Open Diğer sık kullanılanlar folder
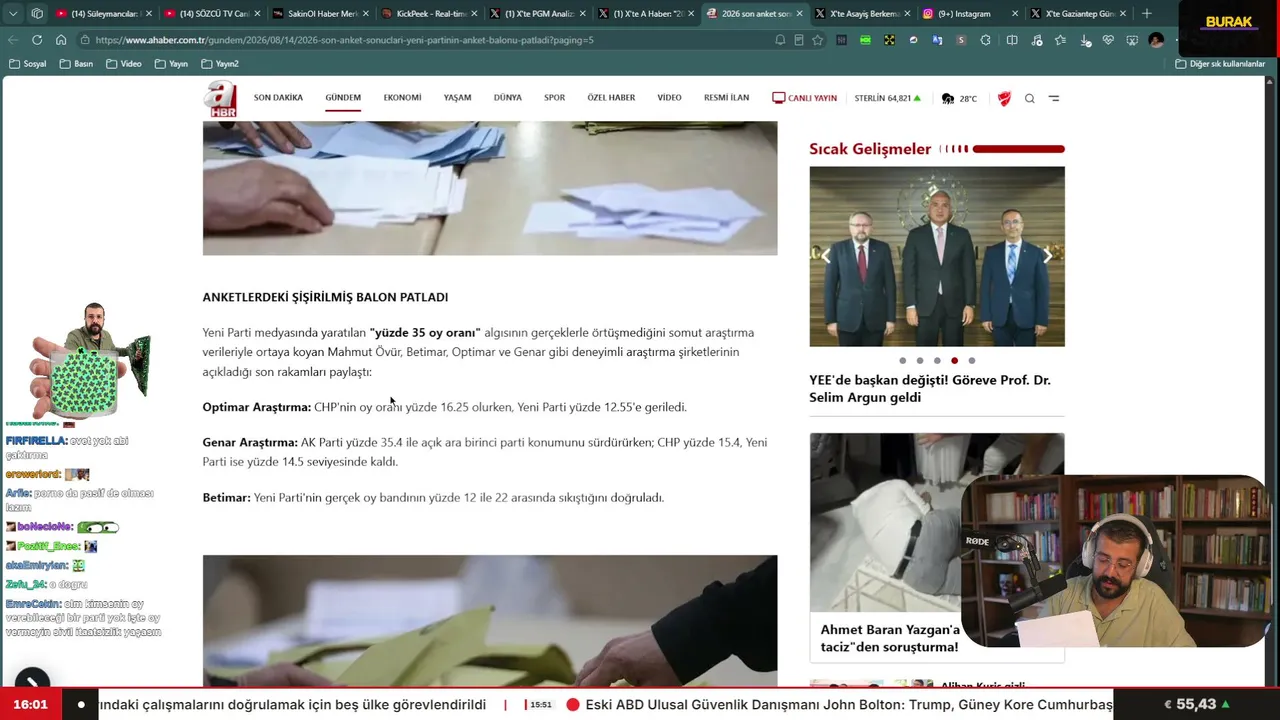Image resolution: width=1280 pixels, height=720 pixels. click(1220, 64)
